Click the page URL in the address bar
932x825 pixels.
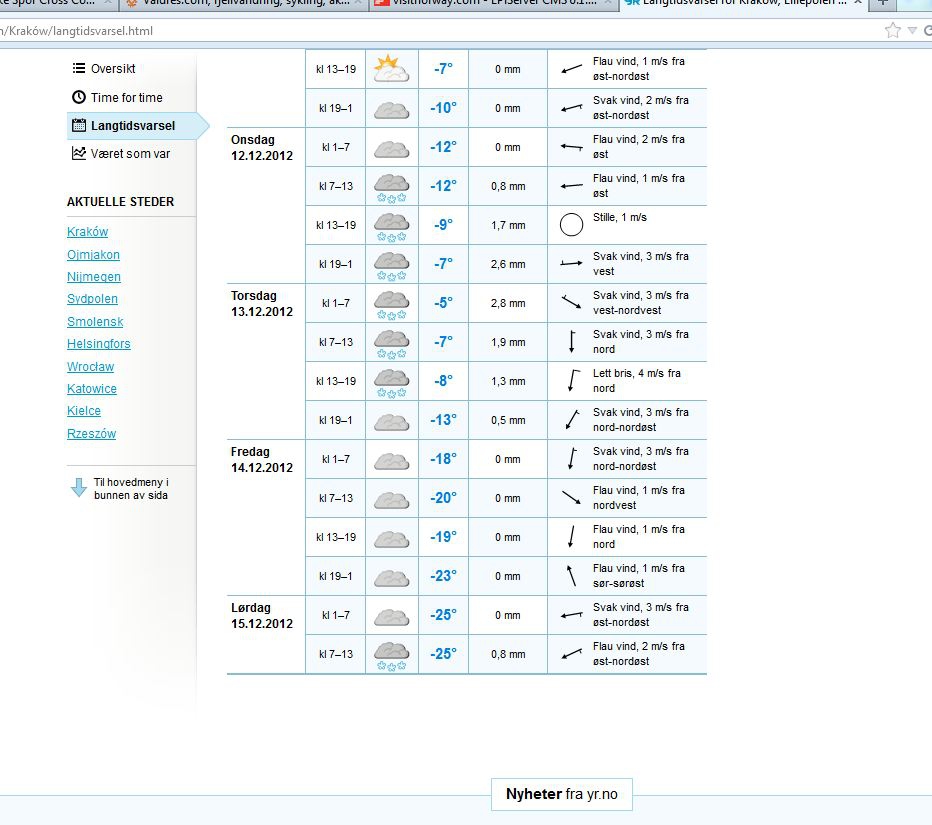(77, 31)
